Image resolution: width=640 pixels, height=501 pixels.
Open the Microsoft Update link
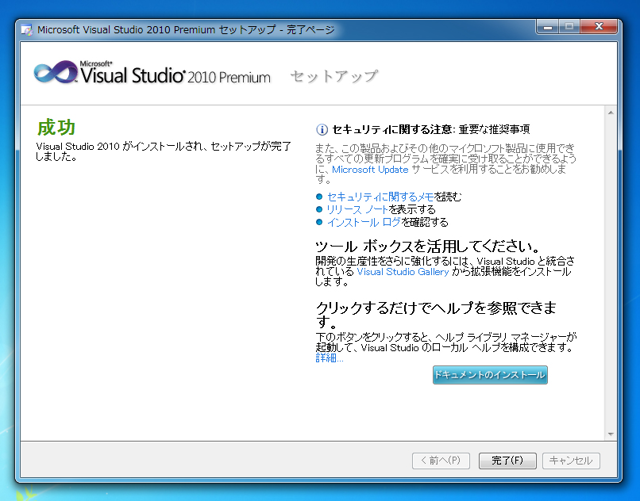(370, 169)
